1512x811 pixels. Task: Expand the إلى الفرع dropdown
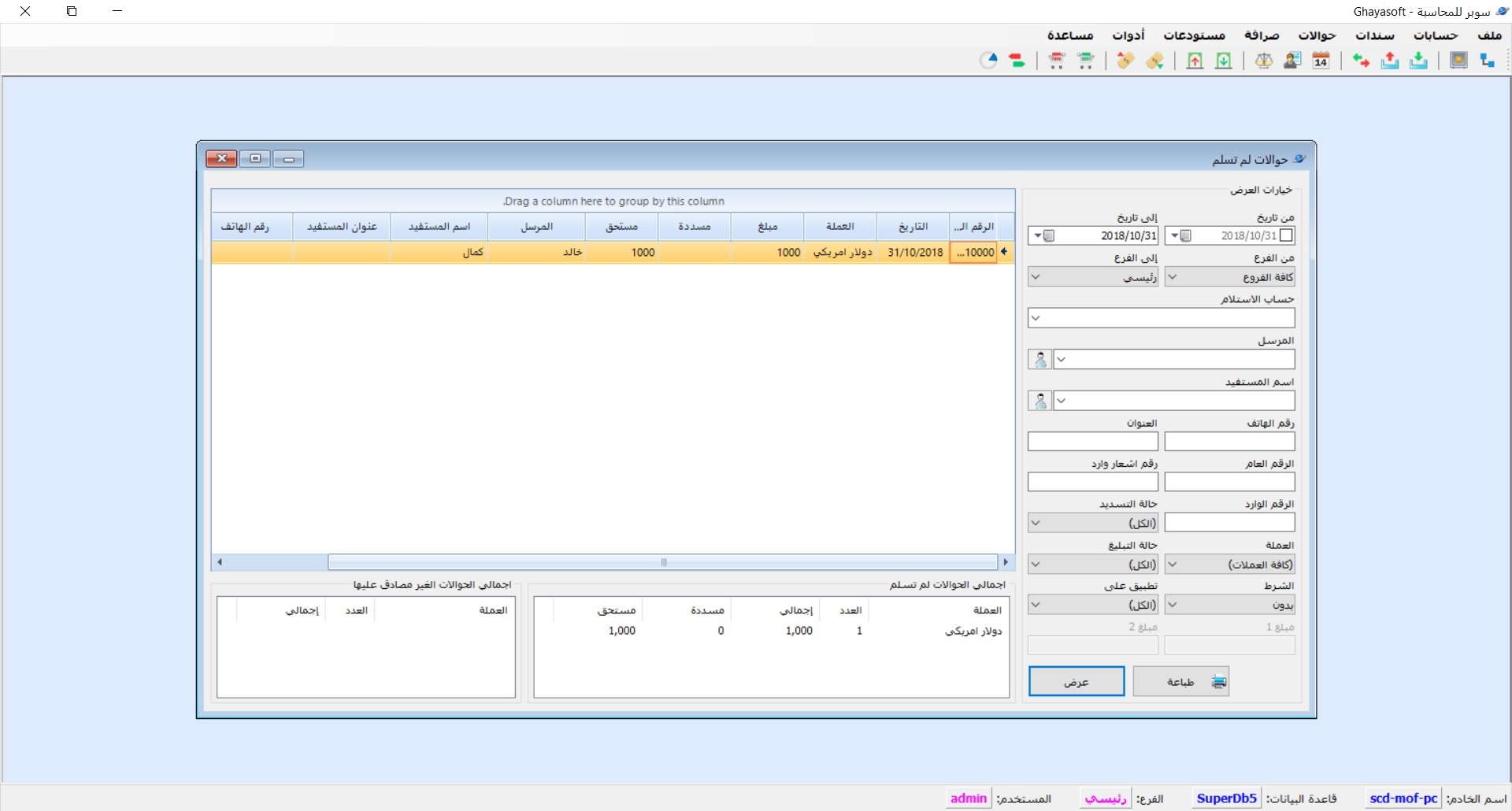click(1036, 277)
